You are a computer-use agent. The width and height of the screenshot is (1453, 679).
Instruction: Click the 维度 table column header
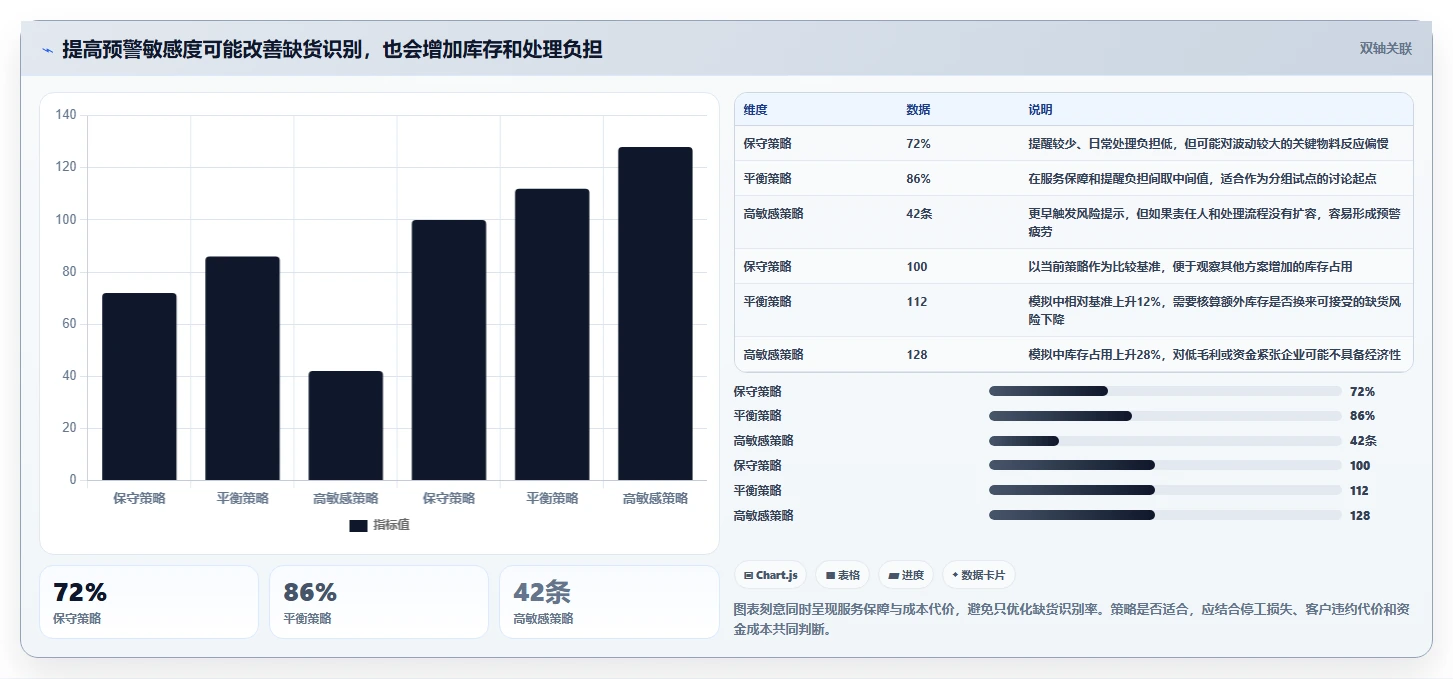click(756, 110)
